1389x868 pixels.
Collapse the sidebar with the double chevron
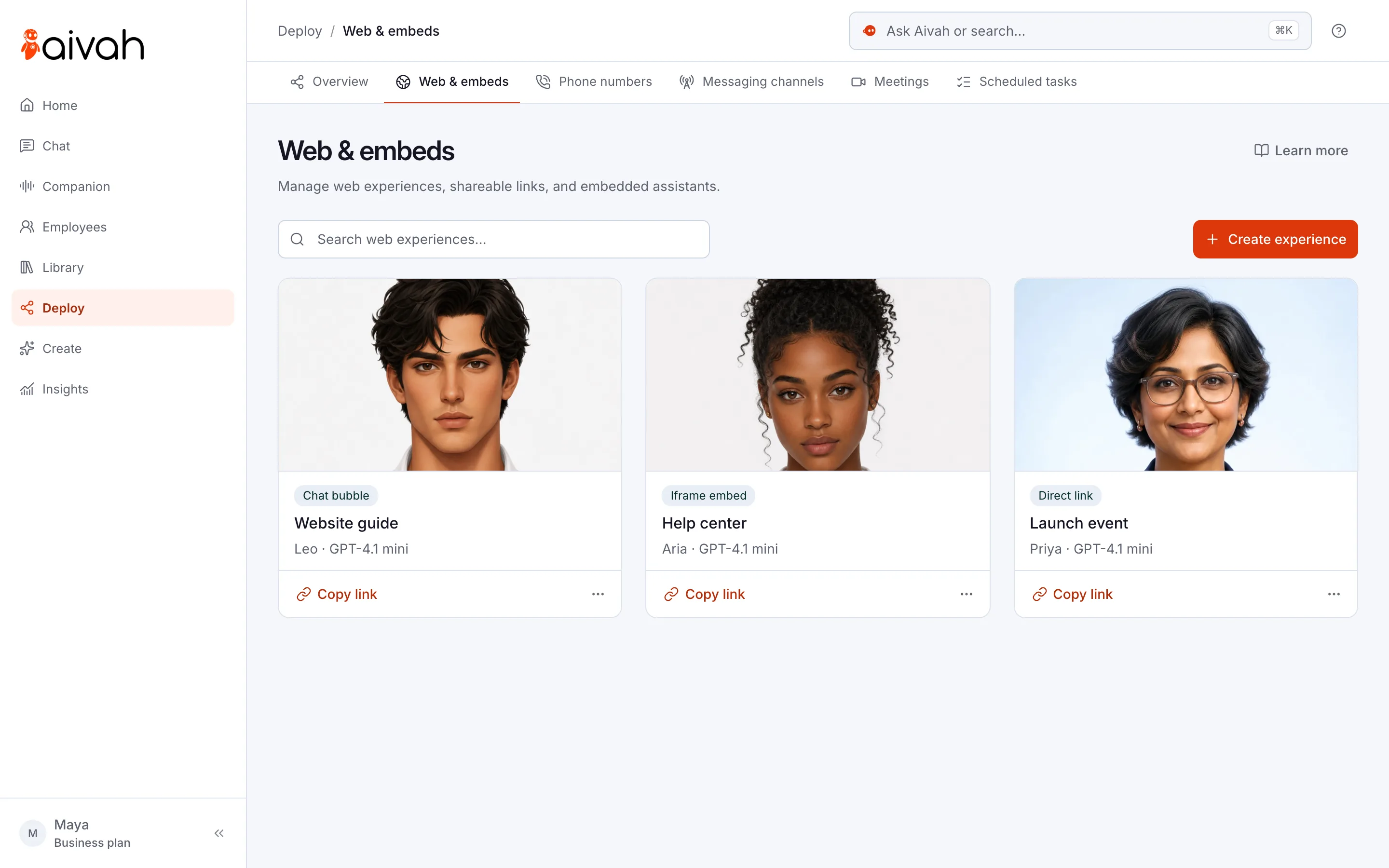[x=218, y=833]
